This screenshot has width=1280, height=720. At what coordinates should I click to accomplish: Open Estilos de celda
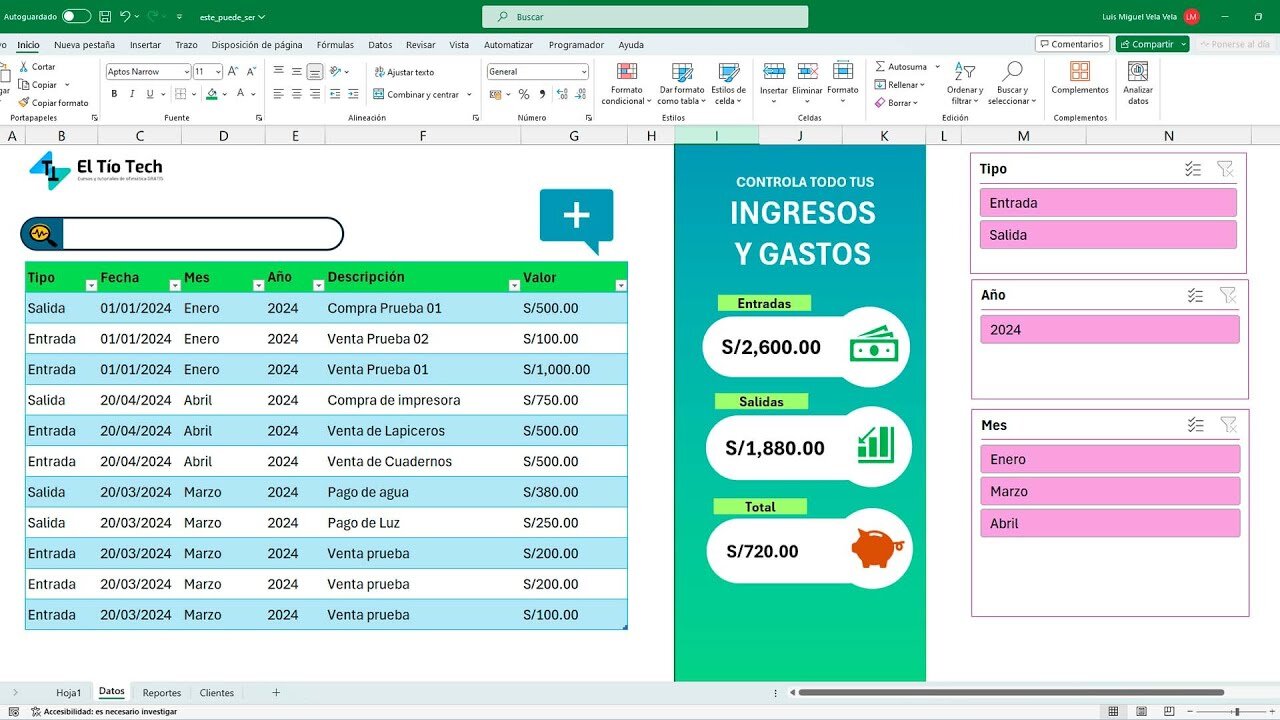pyautogui.click(x=729, y=83)
